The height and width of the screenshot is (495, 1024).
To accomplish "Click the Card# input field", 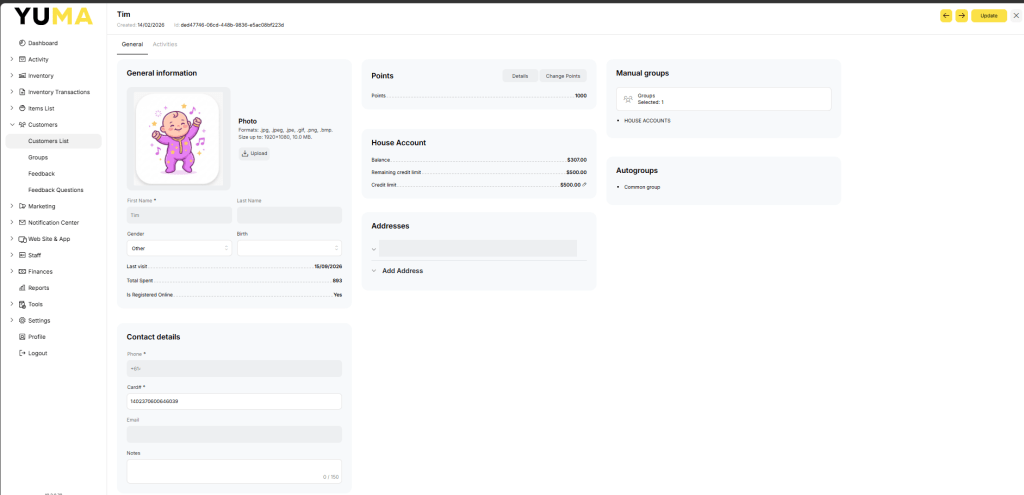I will (234, 401).
